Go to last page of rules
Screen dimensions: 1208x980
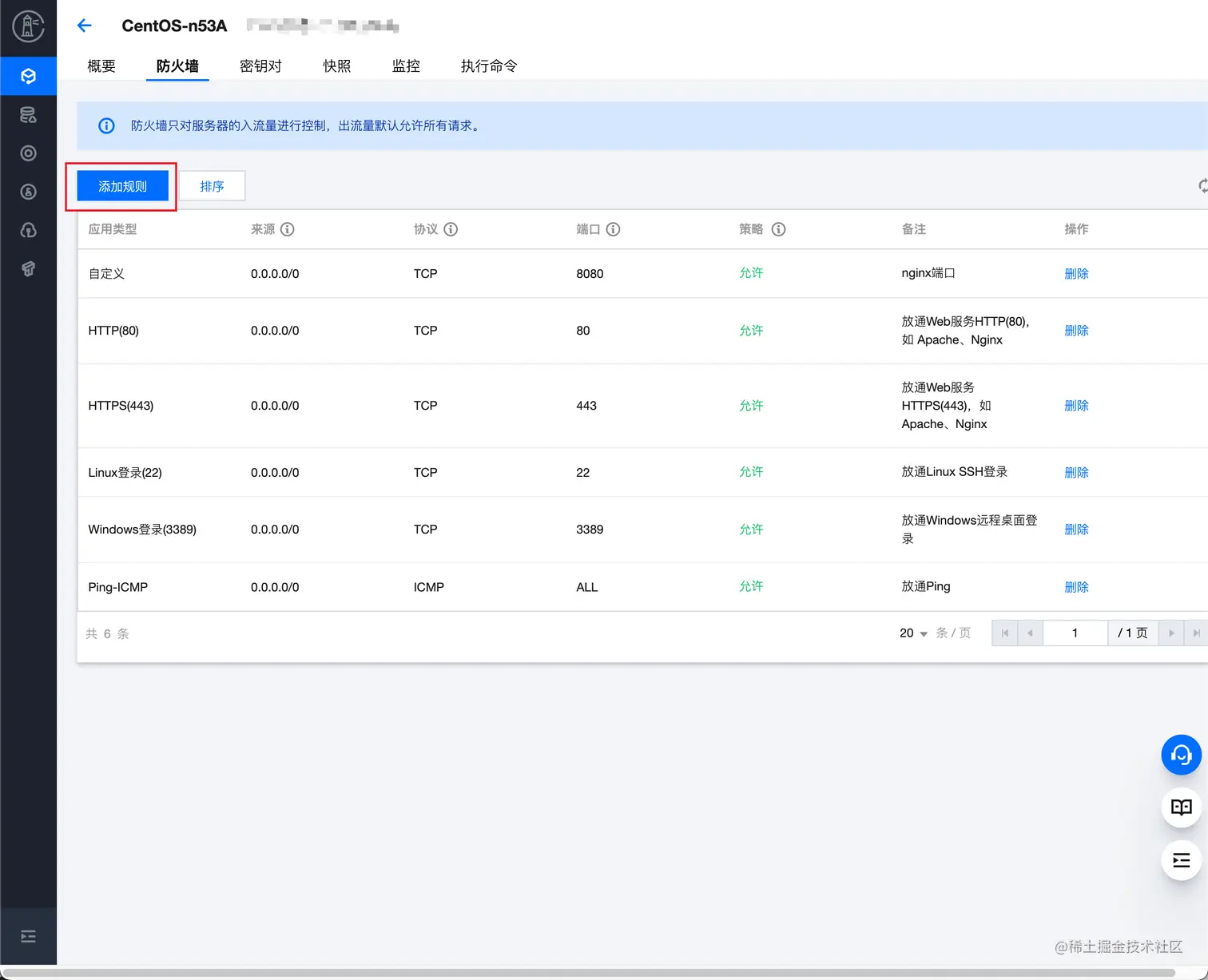(x=1196, y=633)
